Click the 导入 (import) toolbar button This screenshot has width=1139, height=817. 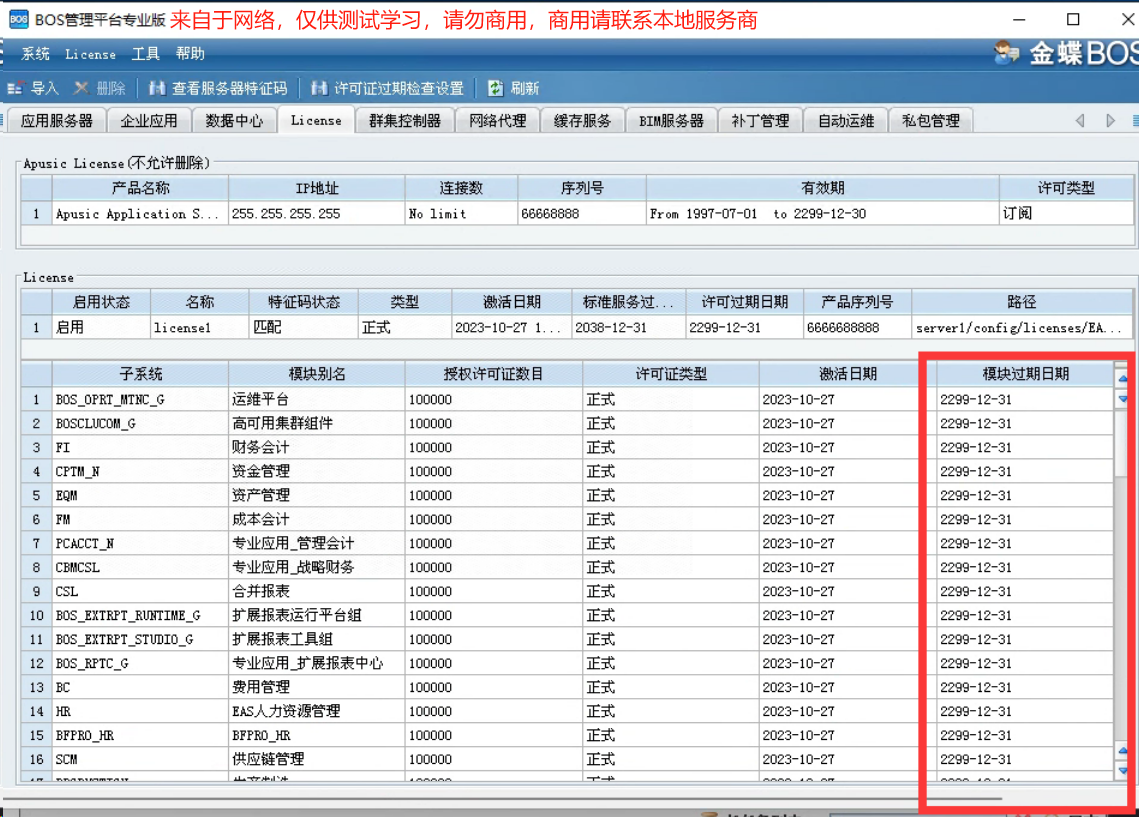33,89
